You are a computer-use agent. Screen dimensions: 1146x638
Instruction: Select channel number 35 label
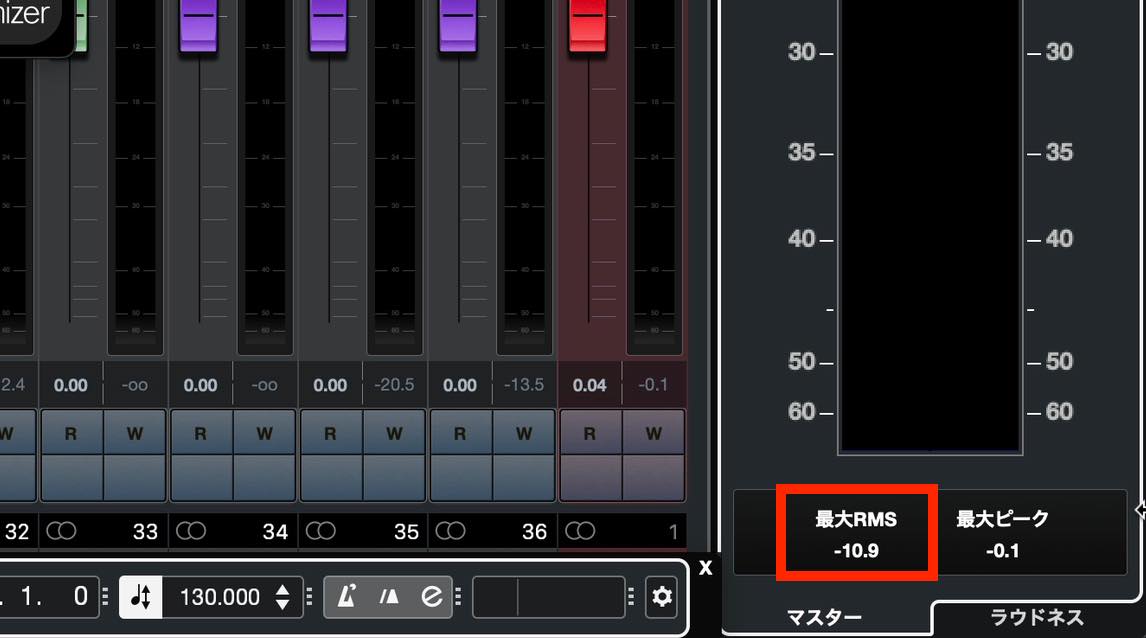pos(406,531)
